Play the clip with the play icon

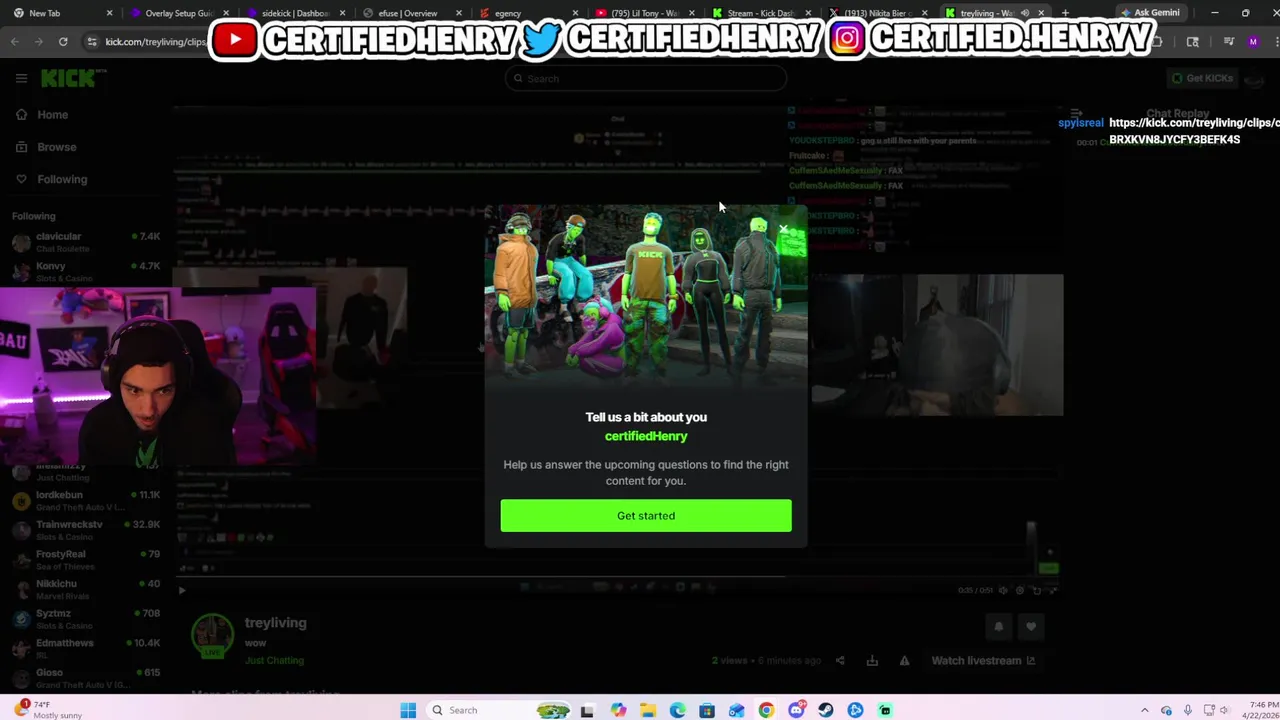pos(182,590)
